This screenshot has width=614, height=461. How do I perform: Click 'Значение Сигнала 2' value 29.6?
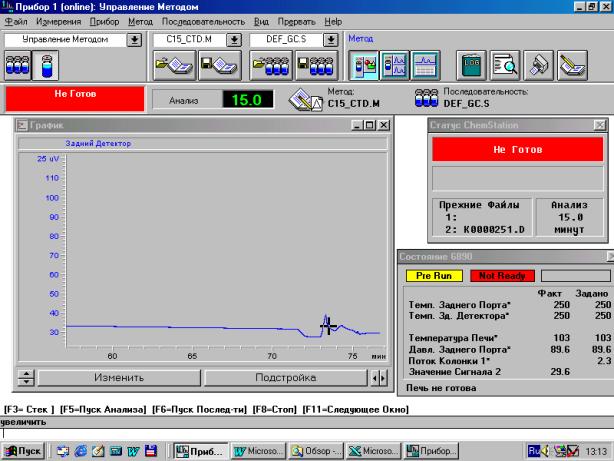pyautogui.click(x=560, y=372)
